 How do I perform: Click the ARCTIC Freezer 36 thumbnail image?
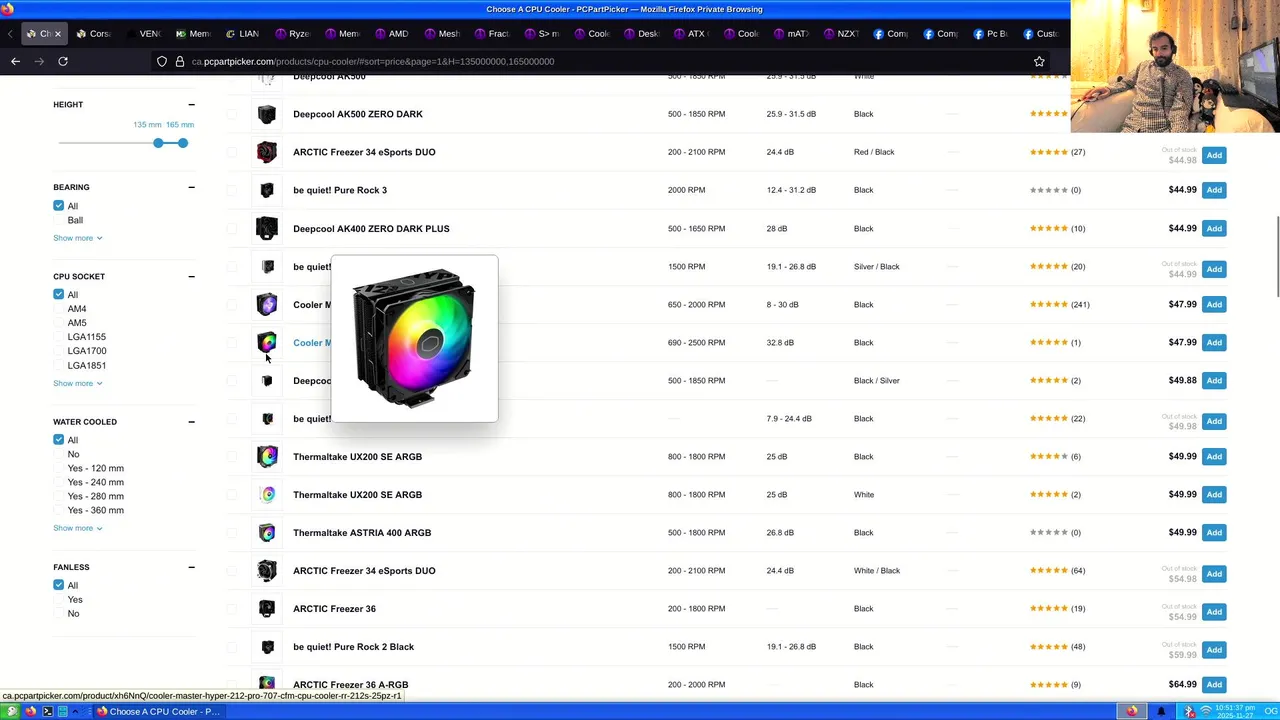[x=267, y=609]
